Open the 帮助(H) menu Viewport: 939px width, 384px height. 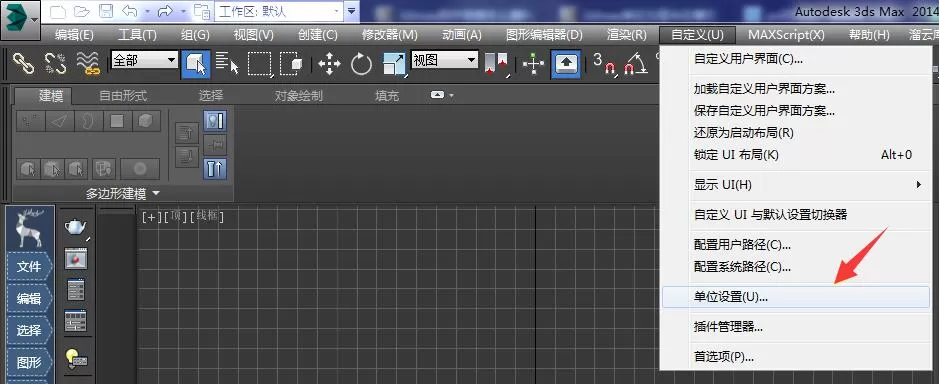coord(869,35)
